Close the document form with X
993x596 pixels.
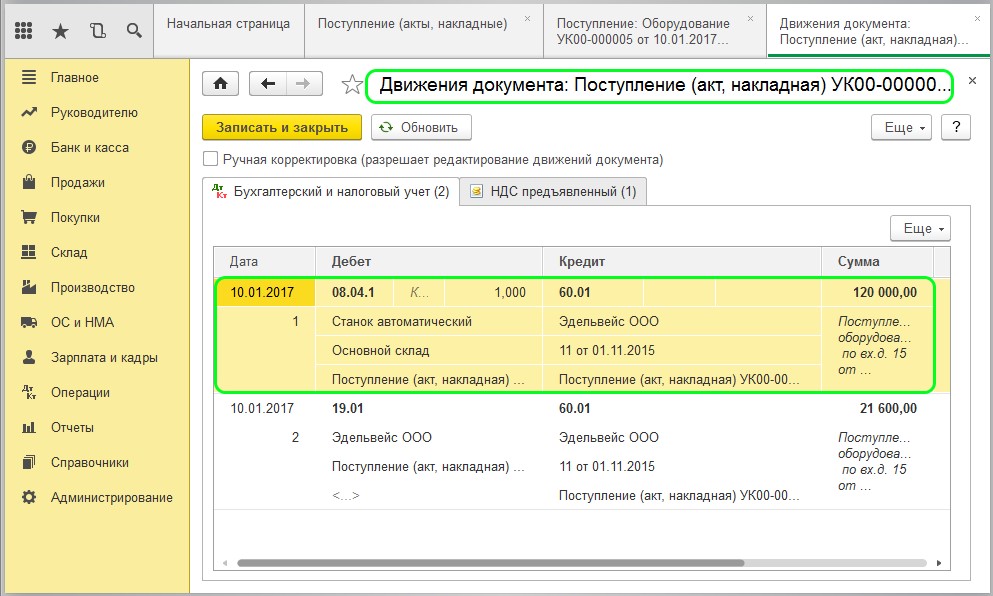pyautogui.click(x=972, y=80)
